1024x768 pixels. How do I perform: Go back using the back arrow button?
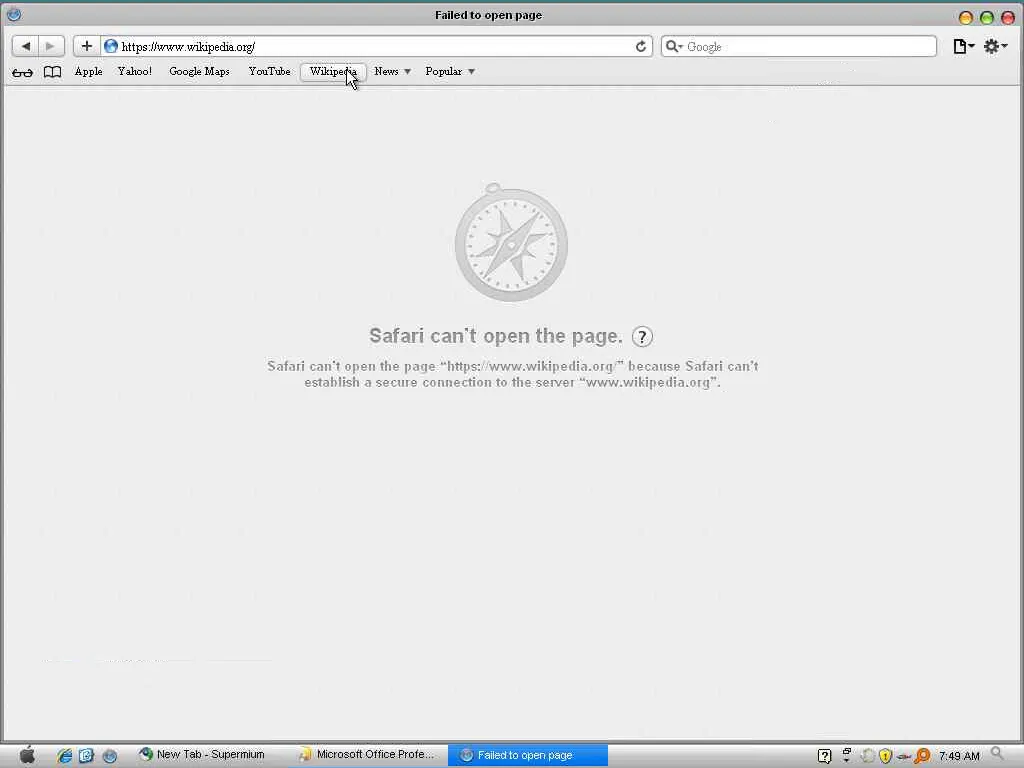pyautogui.click(x=25, y=46)
